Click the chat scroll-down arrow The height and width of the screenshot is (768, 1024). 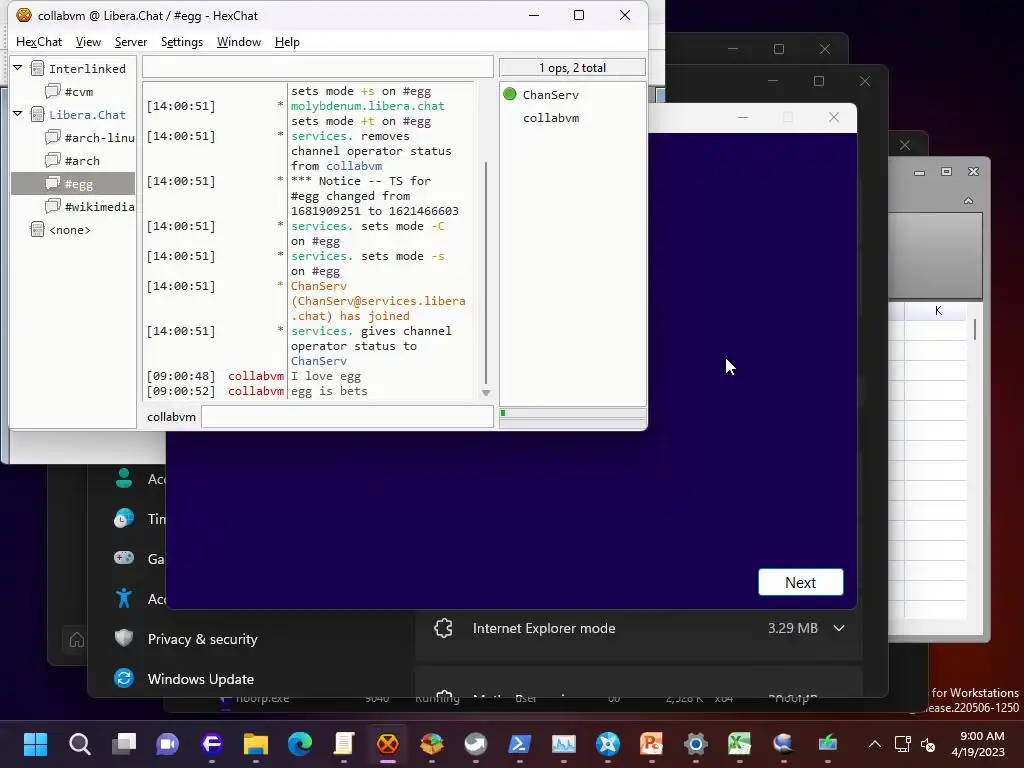click(x=486, y=393)
